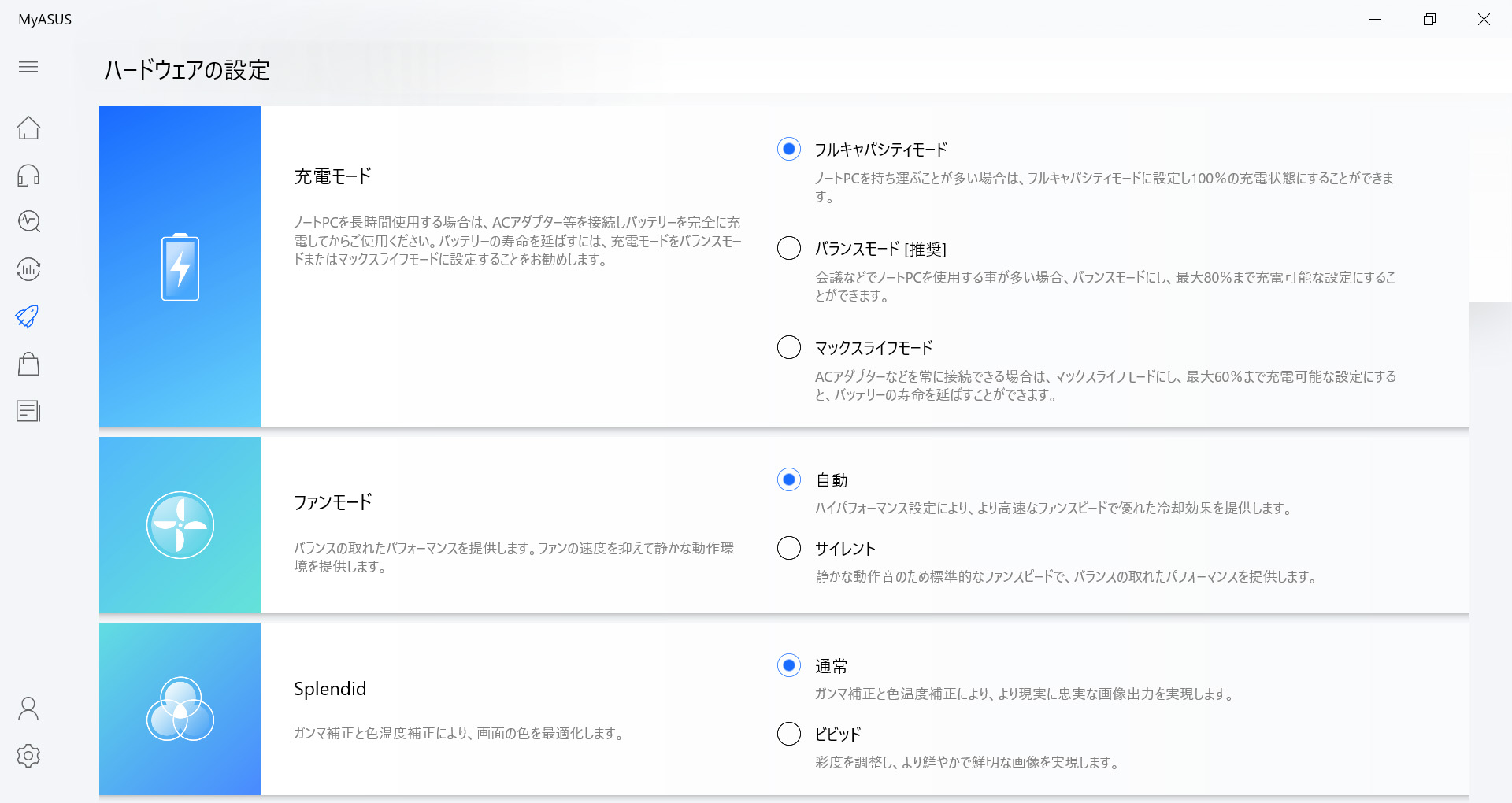Open the Software Update icon

(28, 269)
